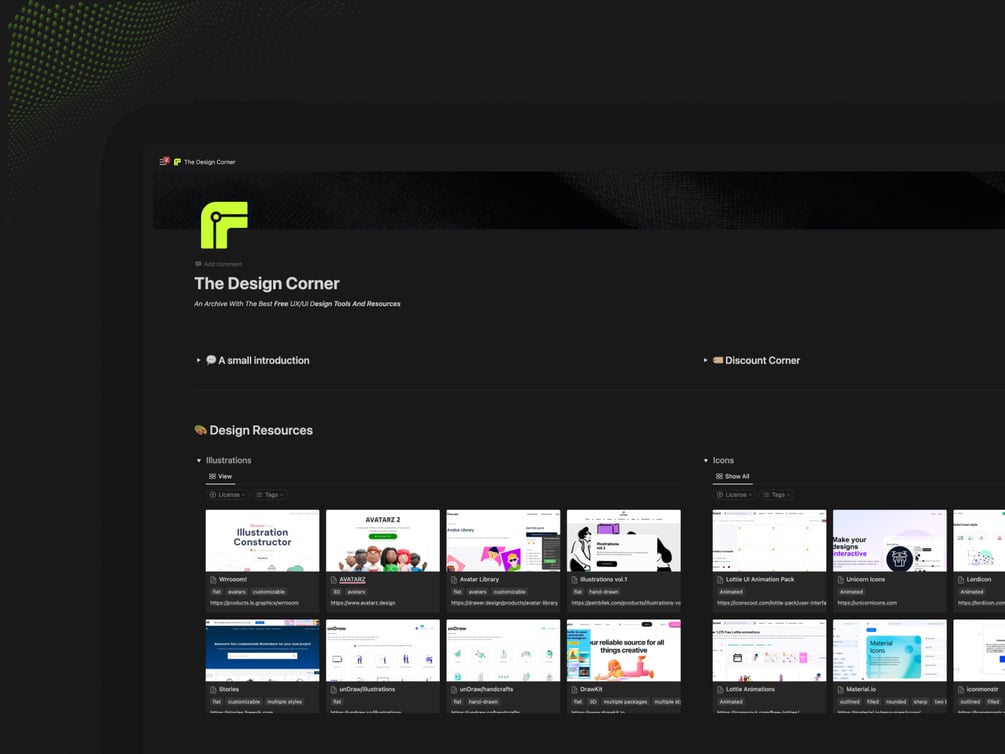Click the palette emoji beside Design Resources

point(201,430)
